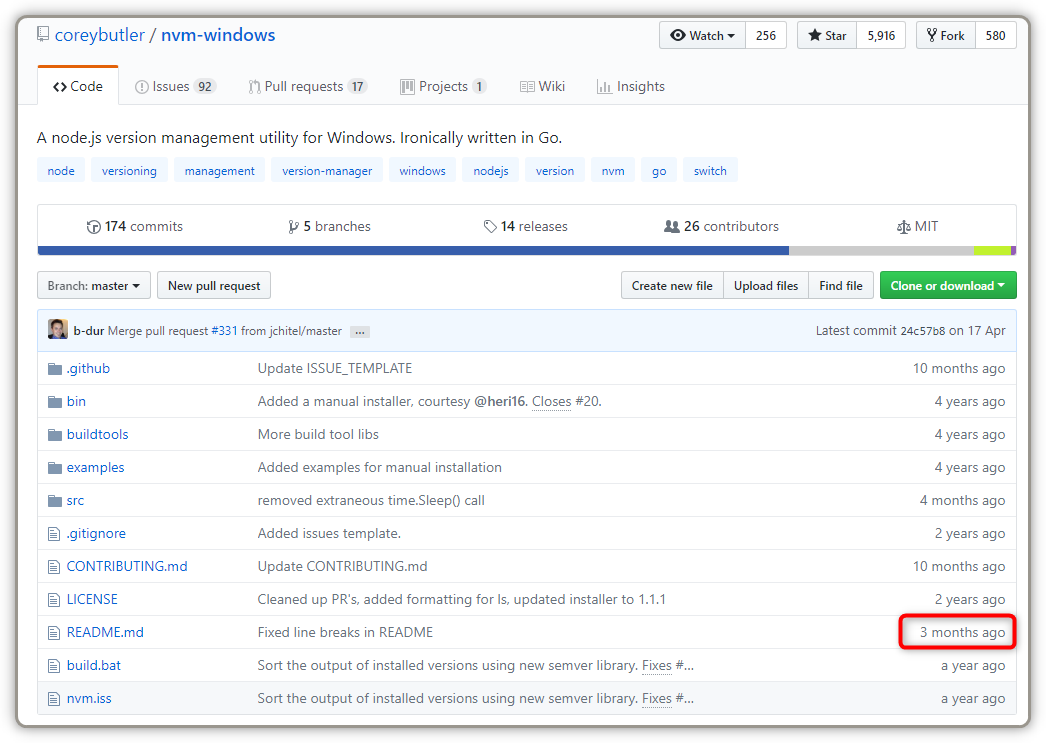
Task: Open the Wiki tab
Action: tap(542, 86)
